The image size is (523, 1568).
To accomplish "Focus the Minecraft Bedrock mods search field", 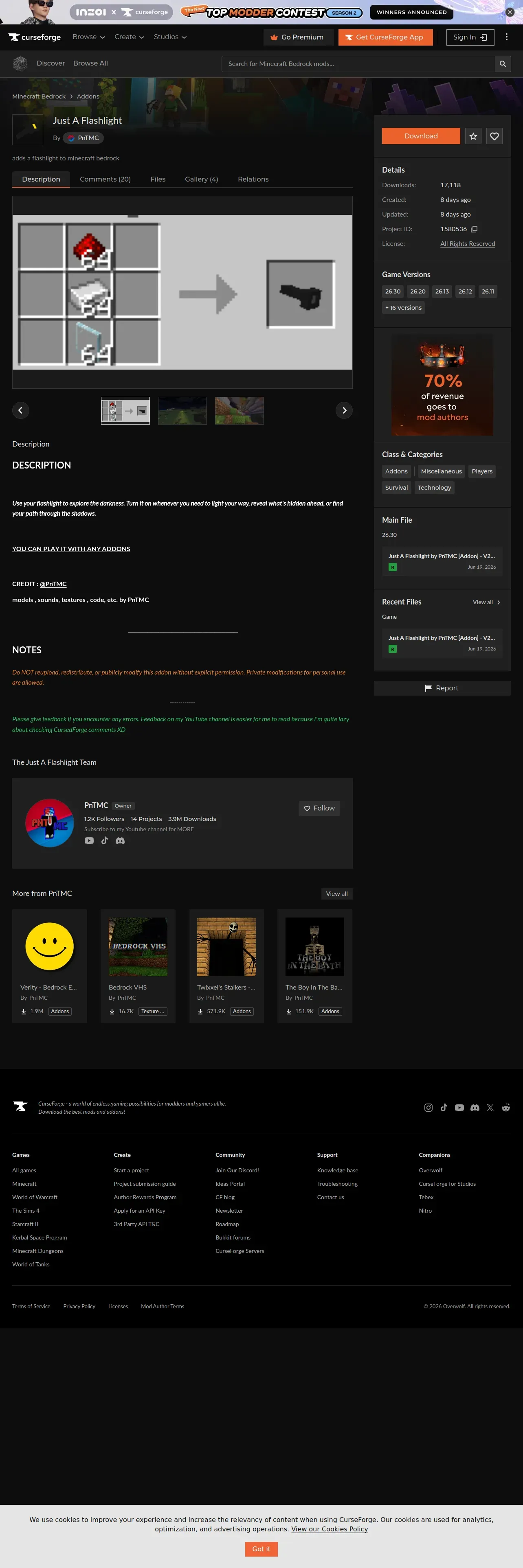I will pyautogui.click(x=358, y=64).
